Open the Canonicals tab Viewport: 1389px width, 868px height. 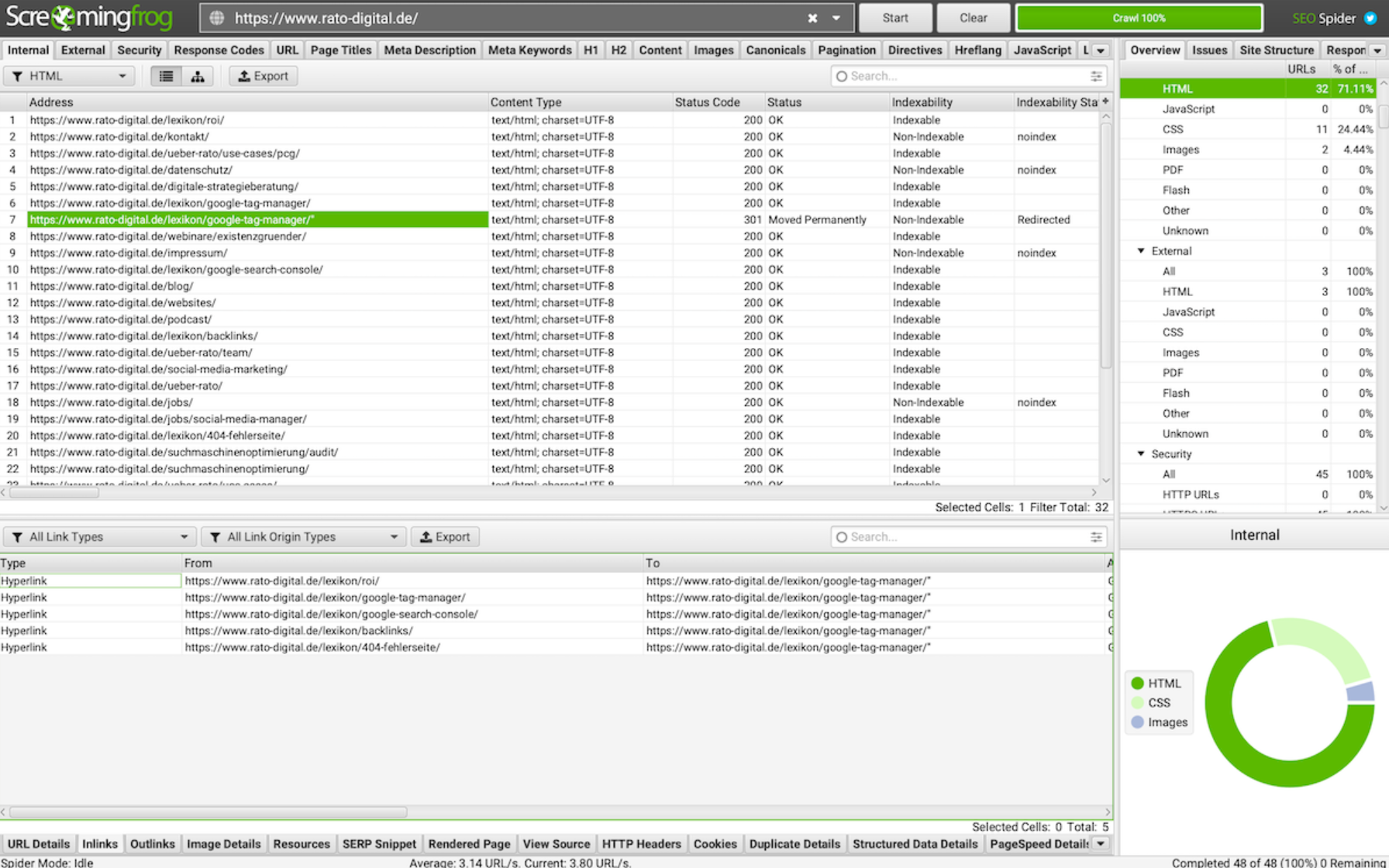(x=776, y=50)
